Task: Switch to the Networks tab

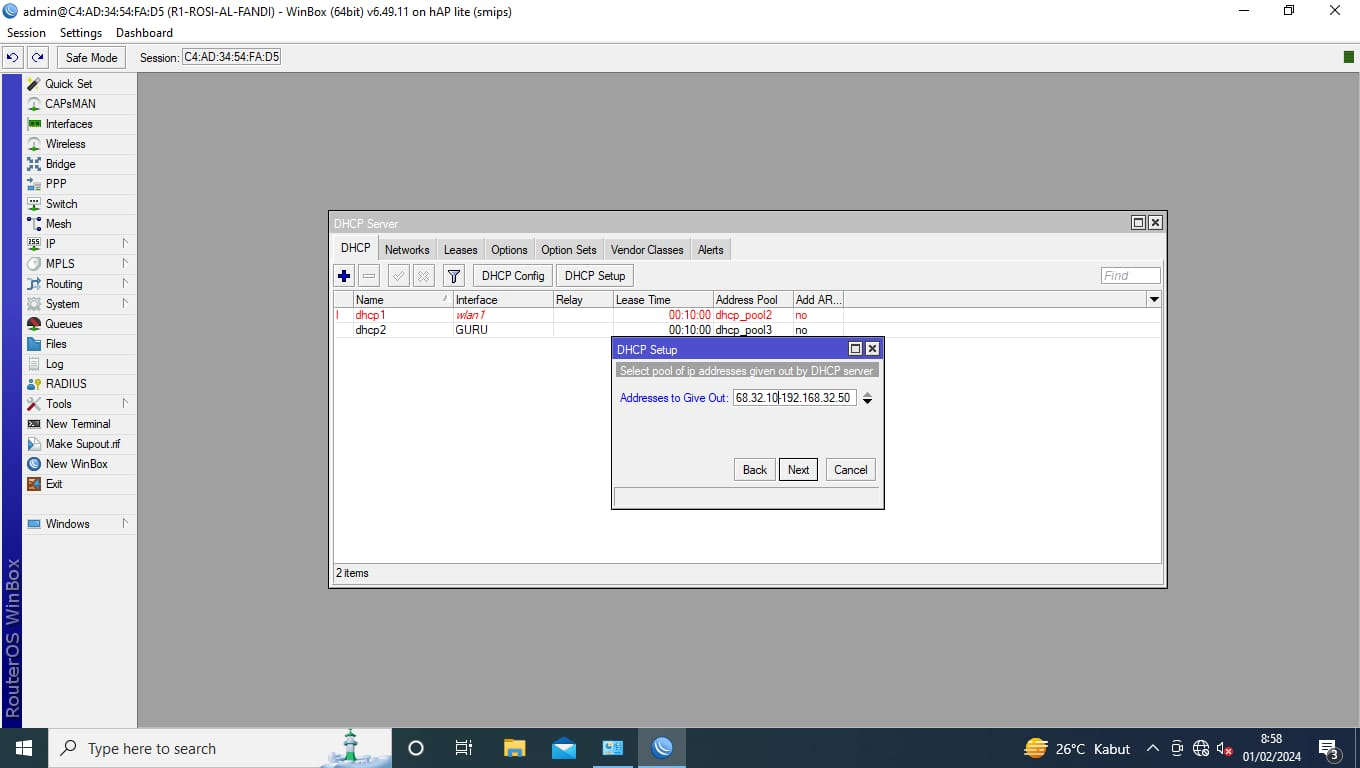Action: [x=407, y=250]
